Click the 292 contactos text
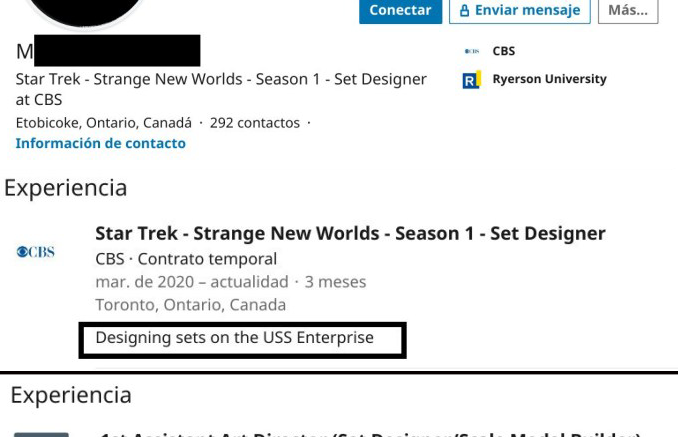The height and width of the screenshot is (437, 678). [255, 123]
